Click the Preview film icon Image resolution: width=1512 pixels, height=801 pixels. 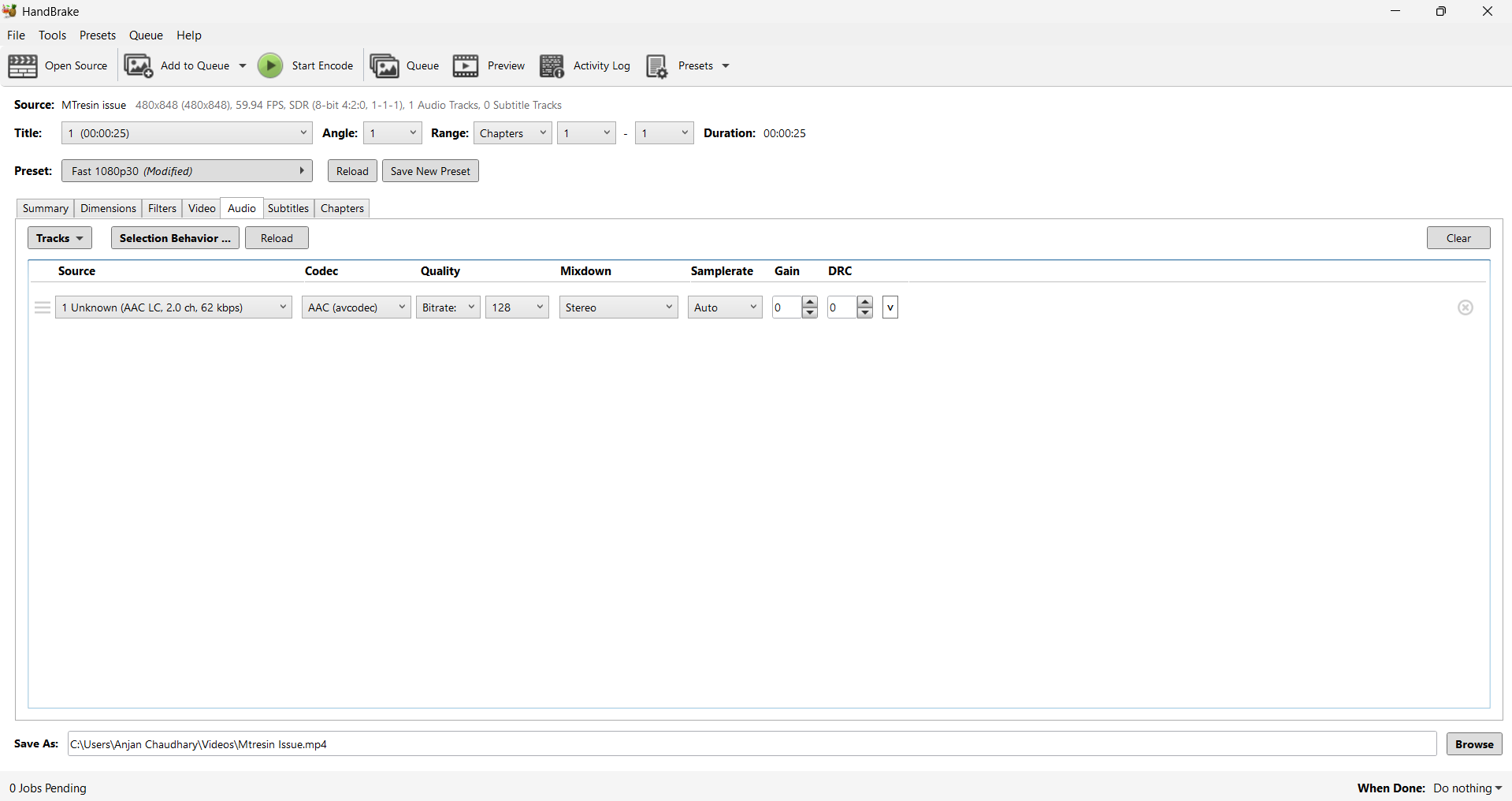tap(466, 66)
